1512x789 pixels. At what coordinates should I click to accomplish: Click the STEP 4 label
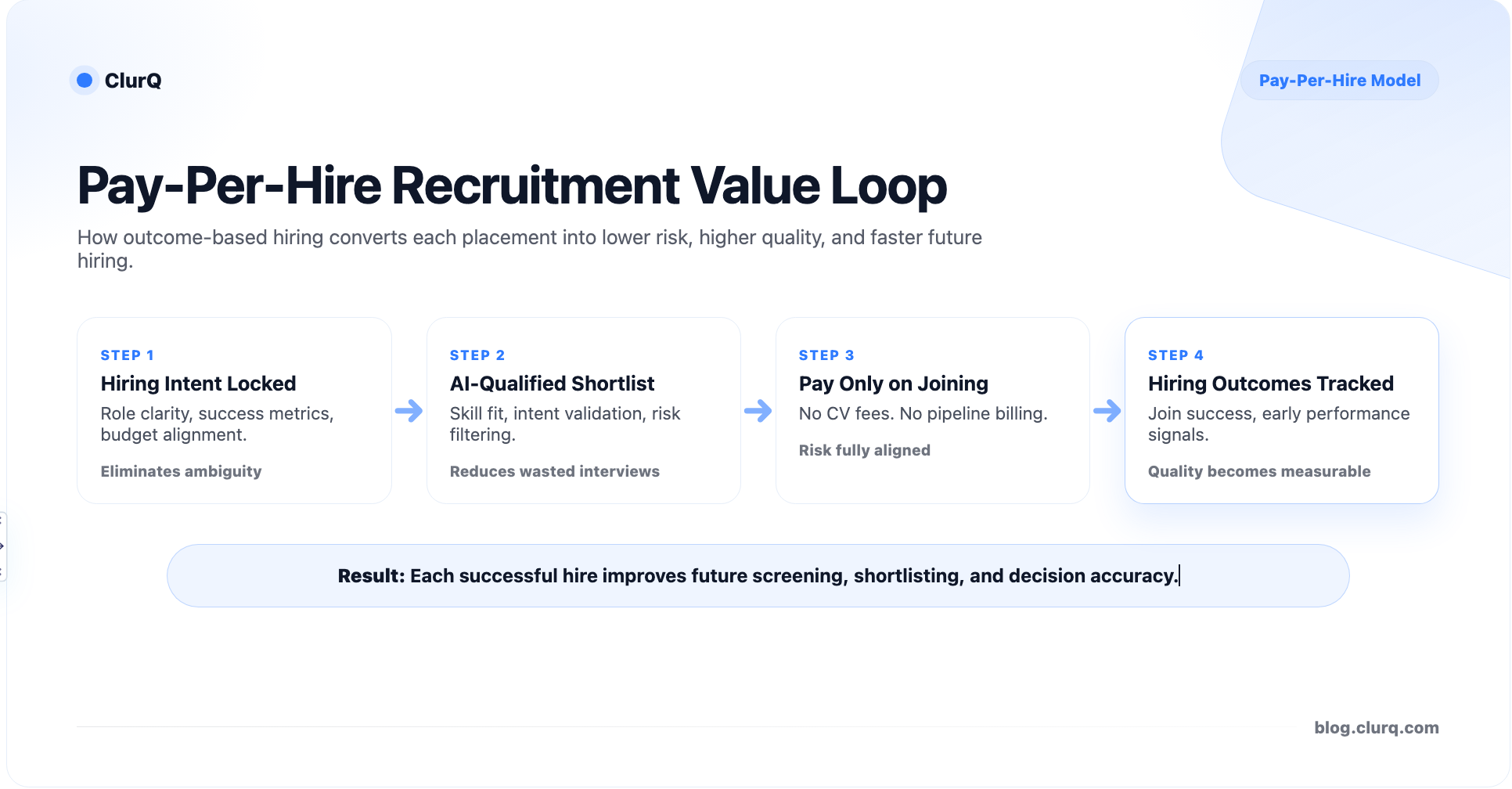click(x=1175, y=355)
